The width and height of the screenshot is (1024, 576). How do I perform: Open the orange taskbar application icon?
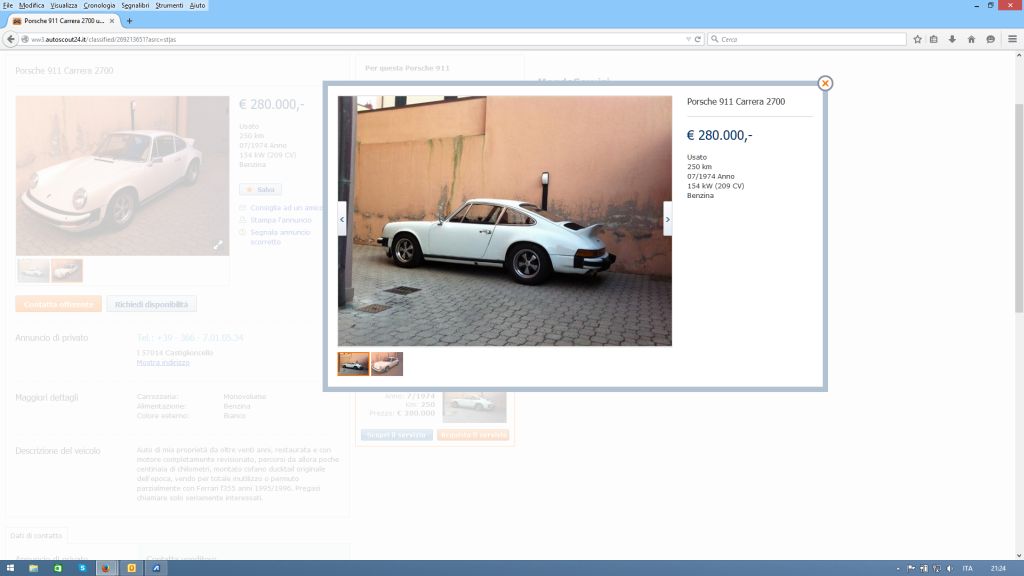131,568
